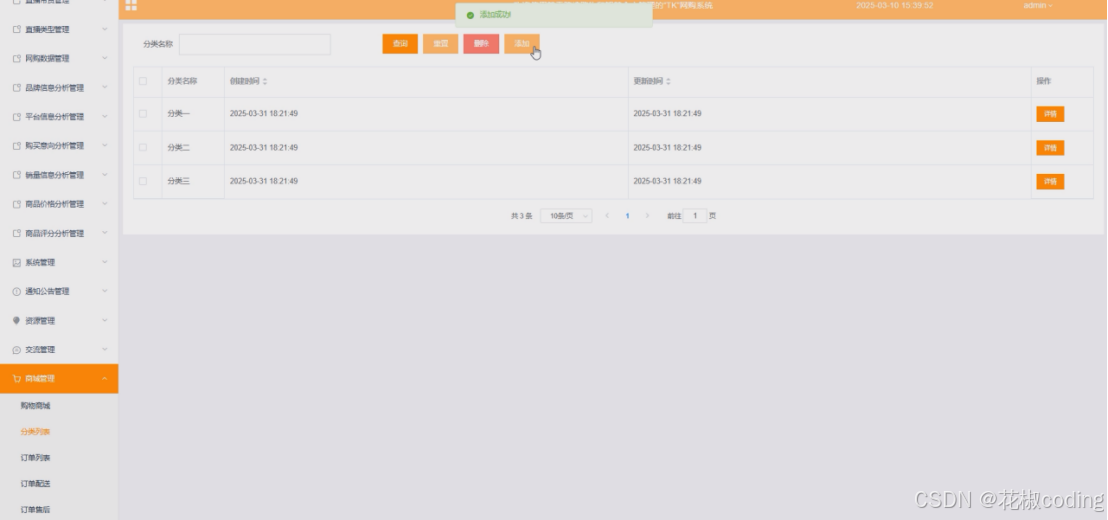
Task: Click the icon beside 购买意向分析管理
Action: click(x=17, y=146)
